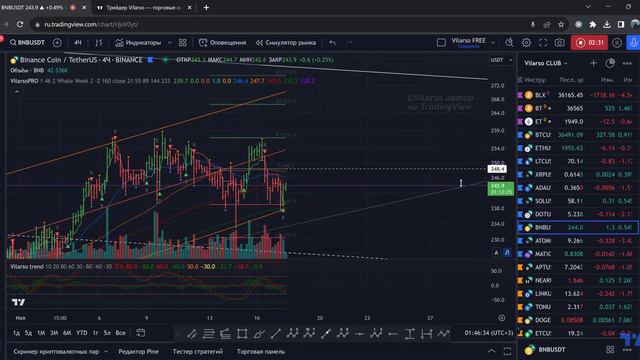
Task: Select the horizontal lines fib tool icon
Action: (x=209, y=334)
